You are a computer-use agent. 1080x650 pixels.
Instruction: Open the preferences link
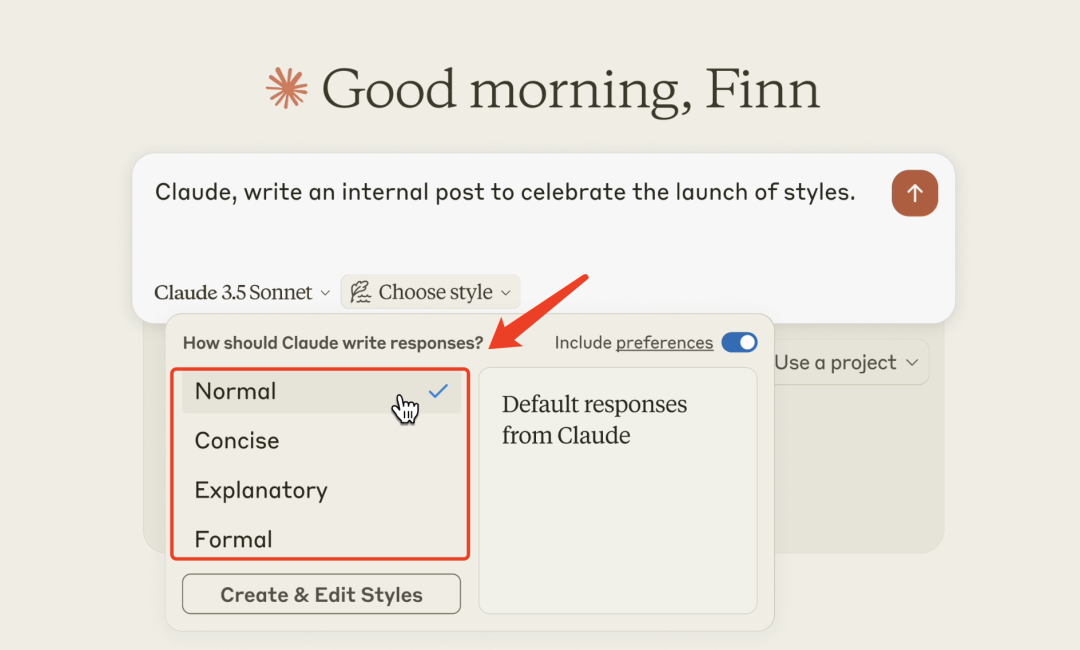coord(664,343)
